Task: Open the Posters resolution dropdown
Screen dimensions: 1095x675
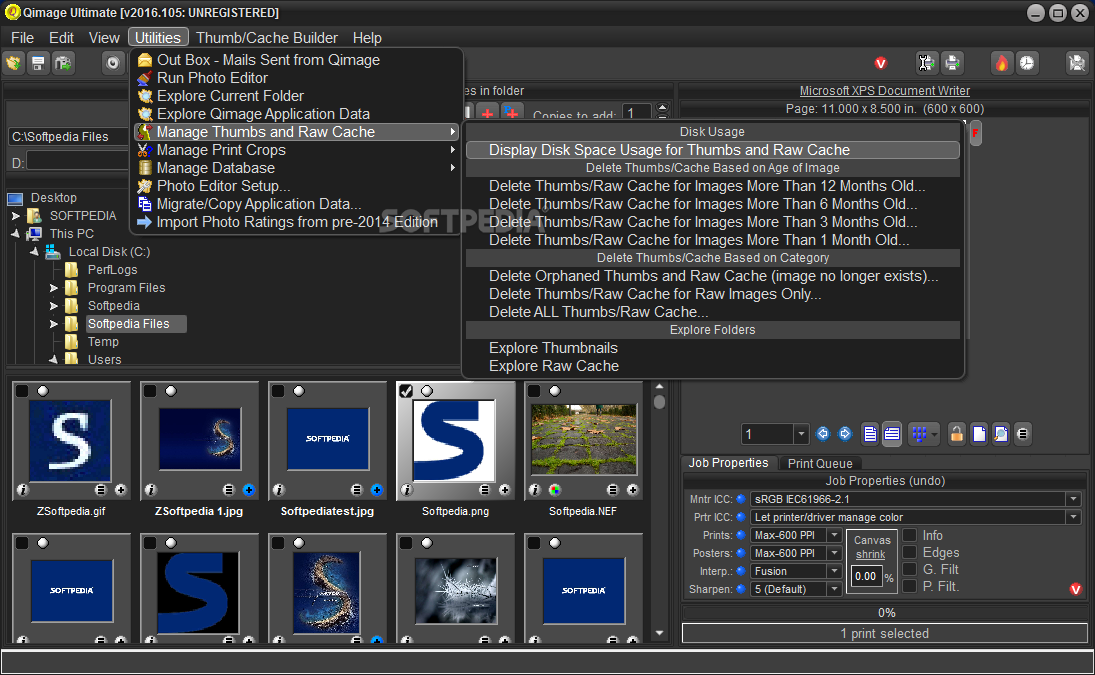Action: [834, 553]
